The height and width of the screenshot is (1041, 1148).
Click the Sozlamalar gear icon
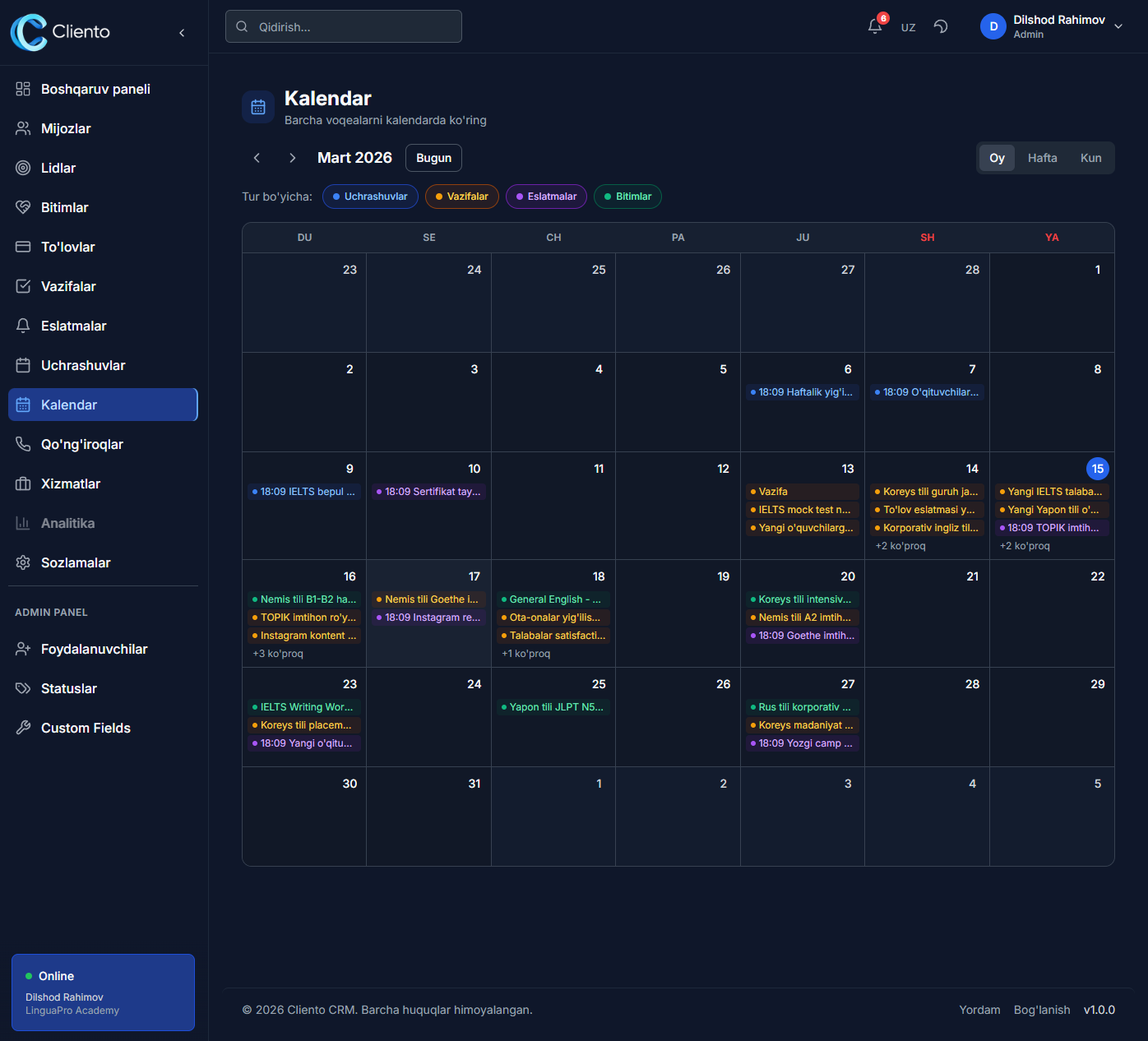23,562
